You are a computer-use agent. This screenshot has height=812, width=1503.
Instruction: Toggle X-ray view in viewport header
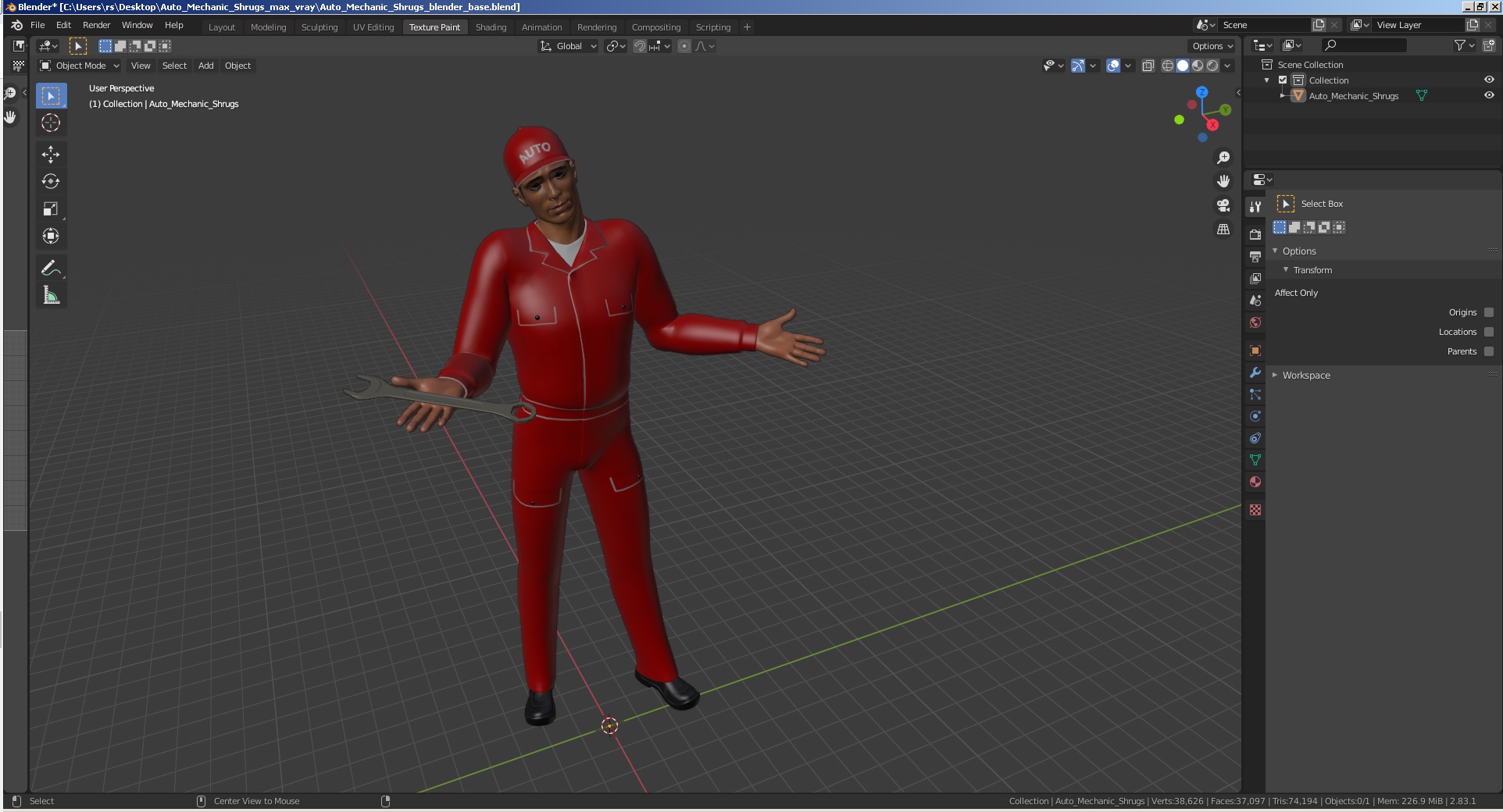tap(1148, 66)
